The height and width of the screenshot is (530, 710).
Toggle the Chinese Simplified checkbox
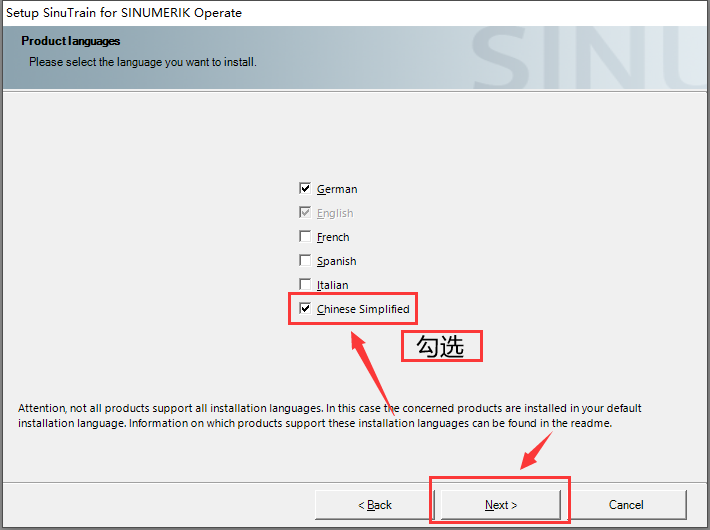[x=305, y=308]
